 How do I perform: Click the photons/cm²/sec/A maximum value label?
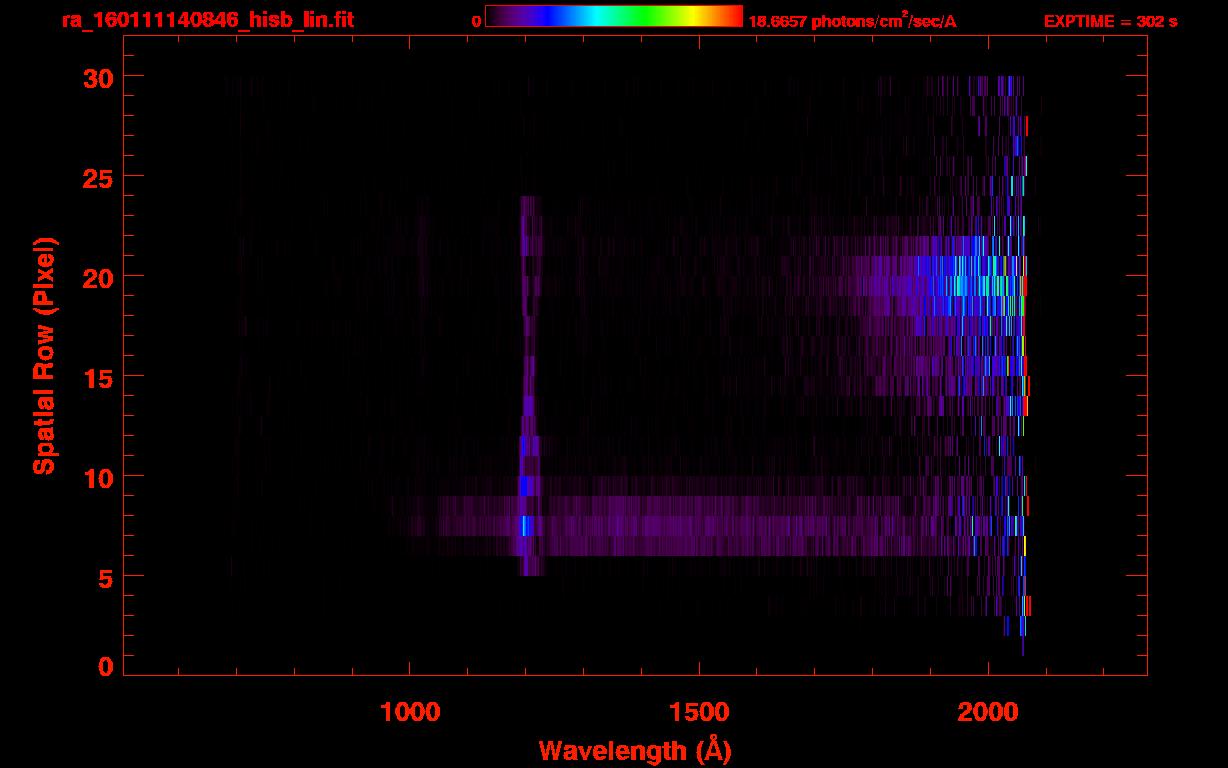click(852, 21)
